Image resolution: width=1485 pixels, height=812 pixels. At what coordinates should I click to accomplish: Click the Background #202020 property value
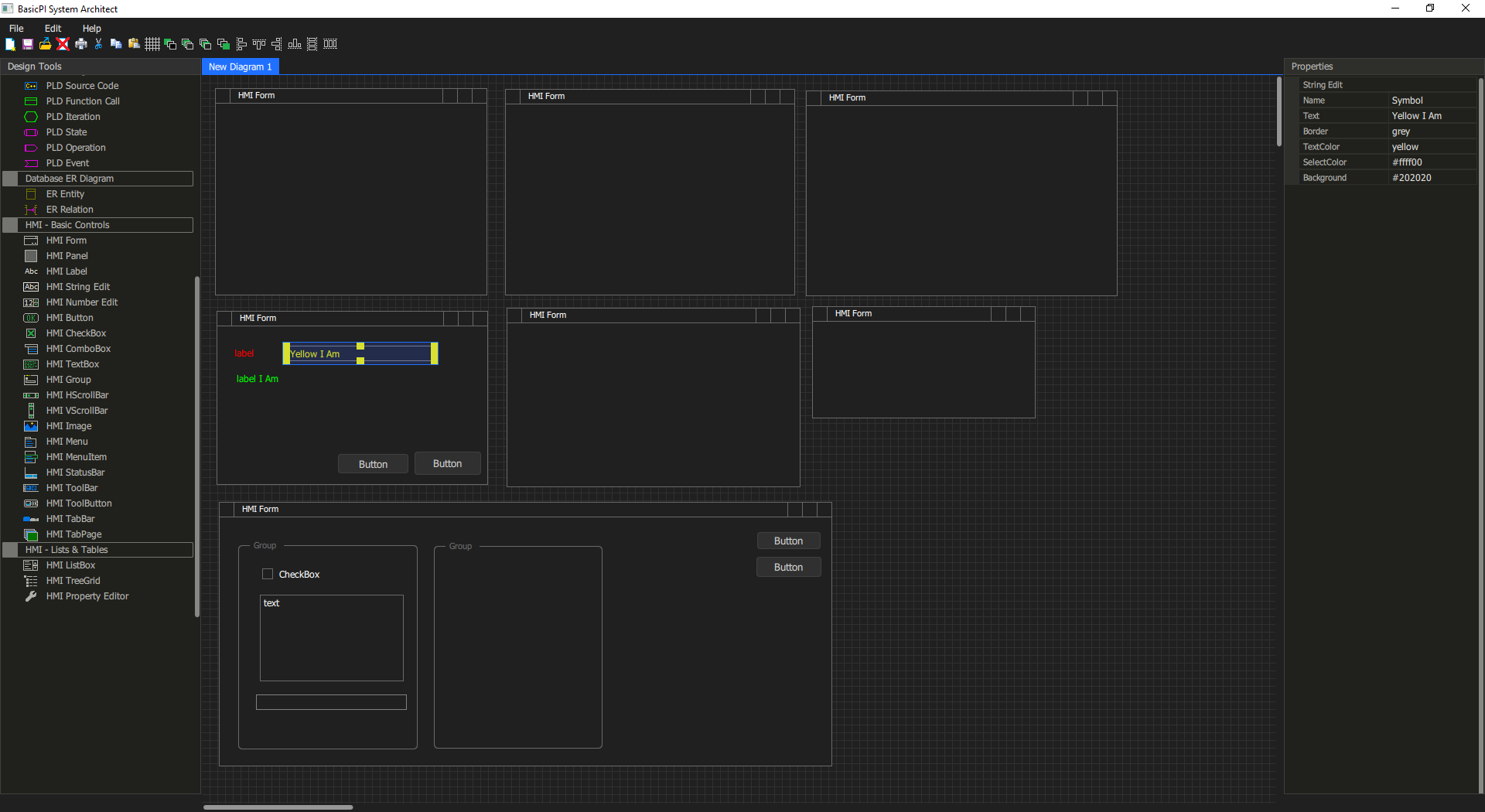tap(1432, 178)
